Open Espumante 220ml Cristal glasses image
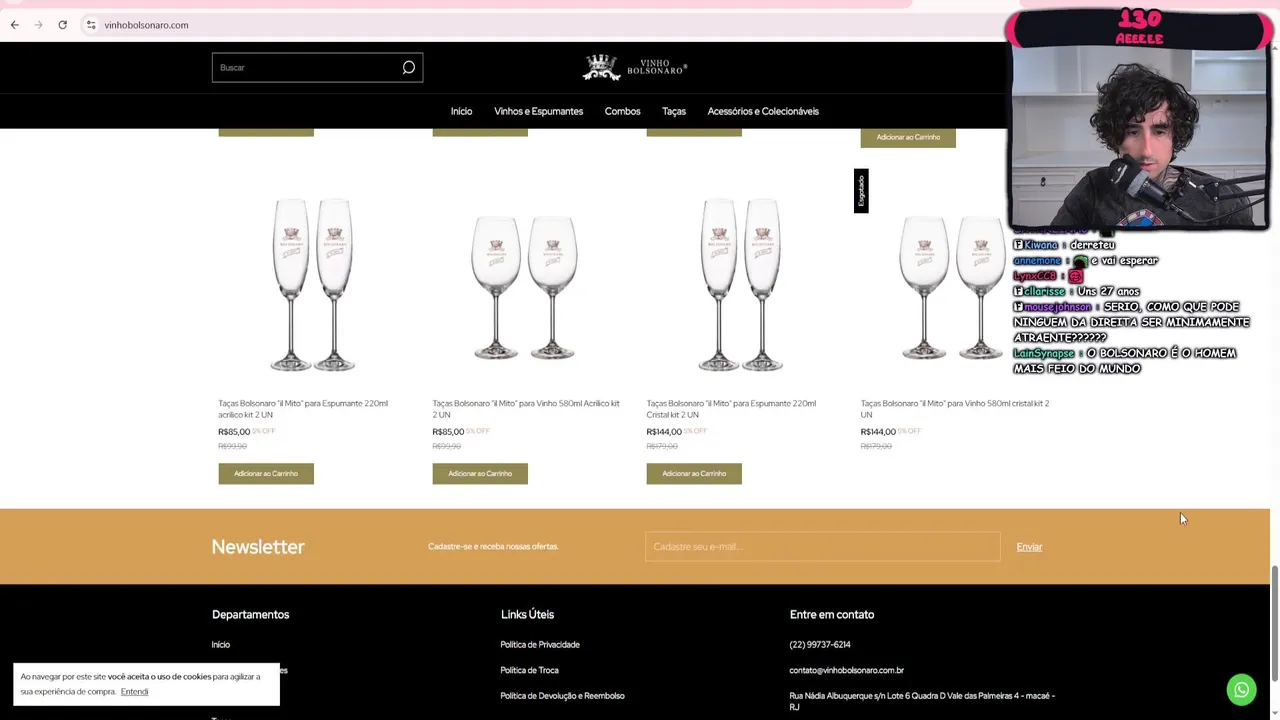 [x=741, y=284]
